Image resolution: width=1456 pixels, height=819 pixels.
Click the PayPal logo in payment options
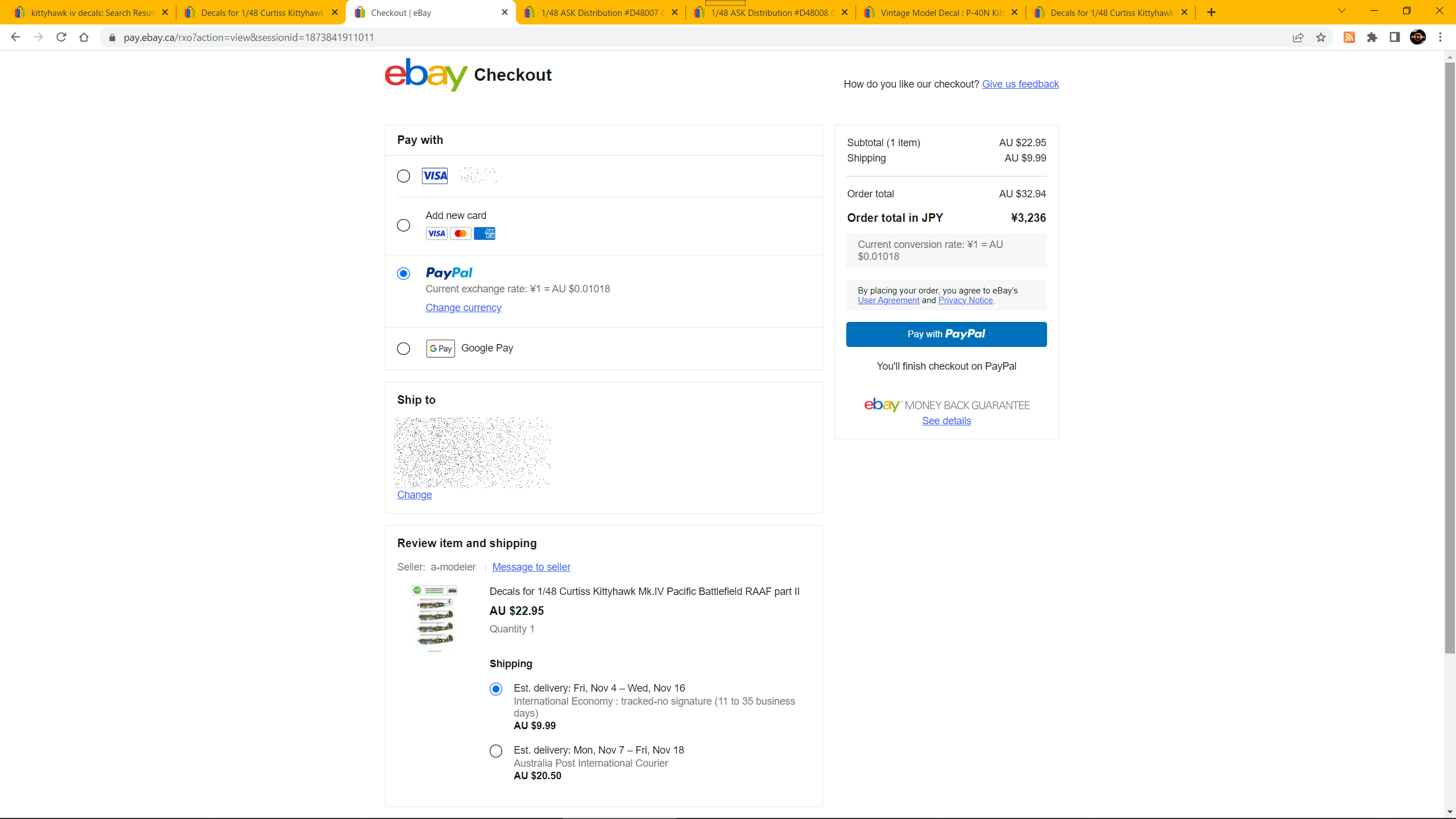(449, 273)
